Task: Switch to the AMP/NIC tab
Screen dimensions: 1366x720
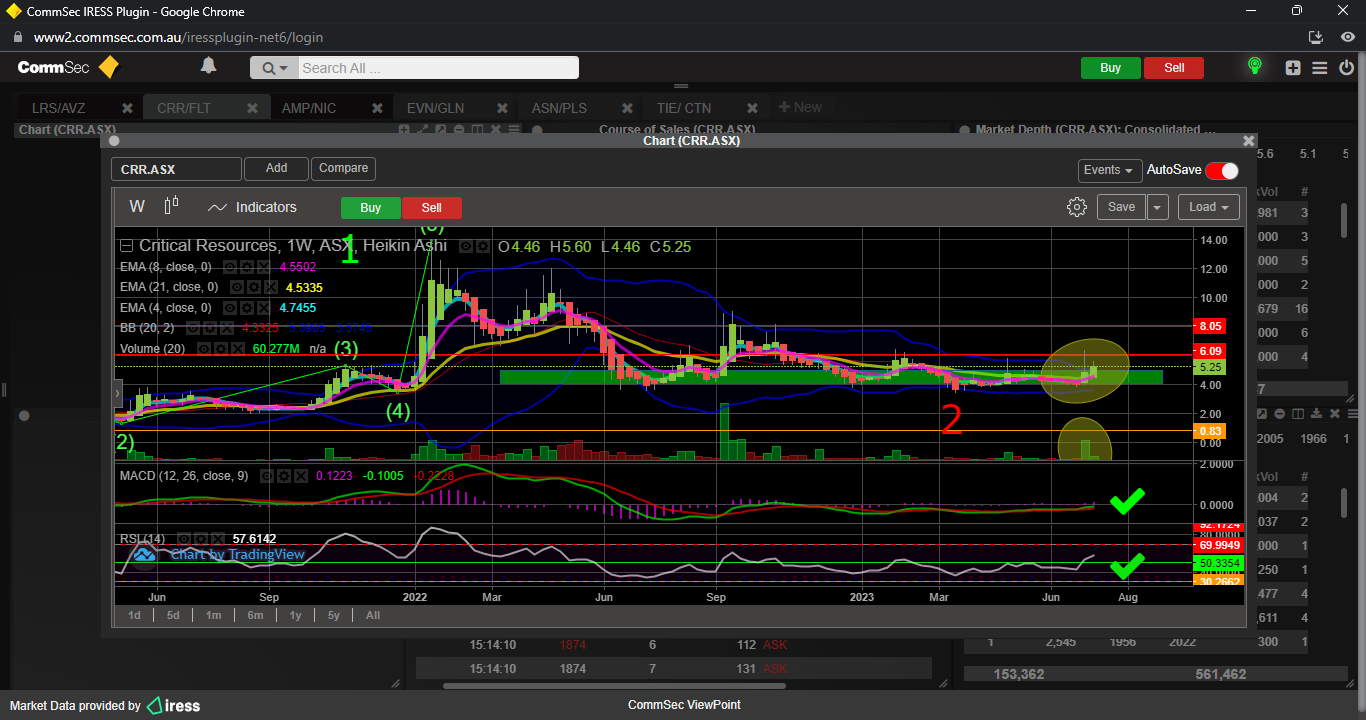Action: point(309,108)
